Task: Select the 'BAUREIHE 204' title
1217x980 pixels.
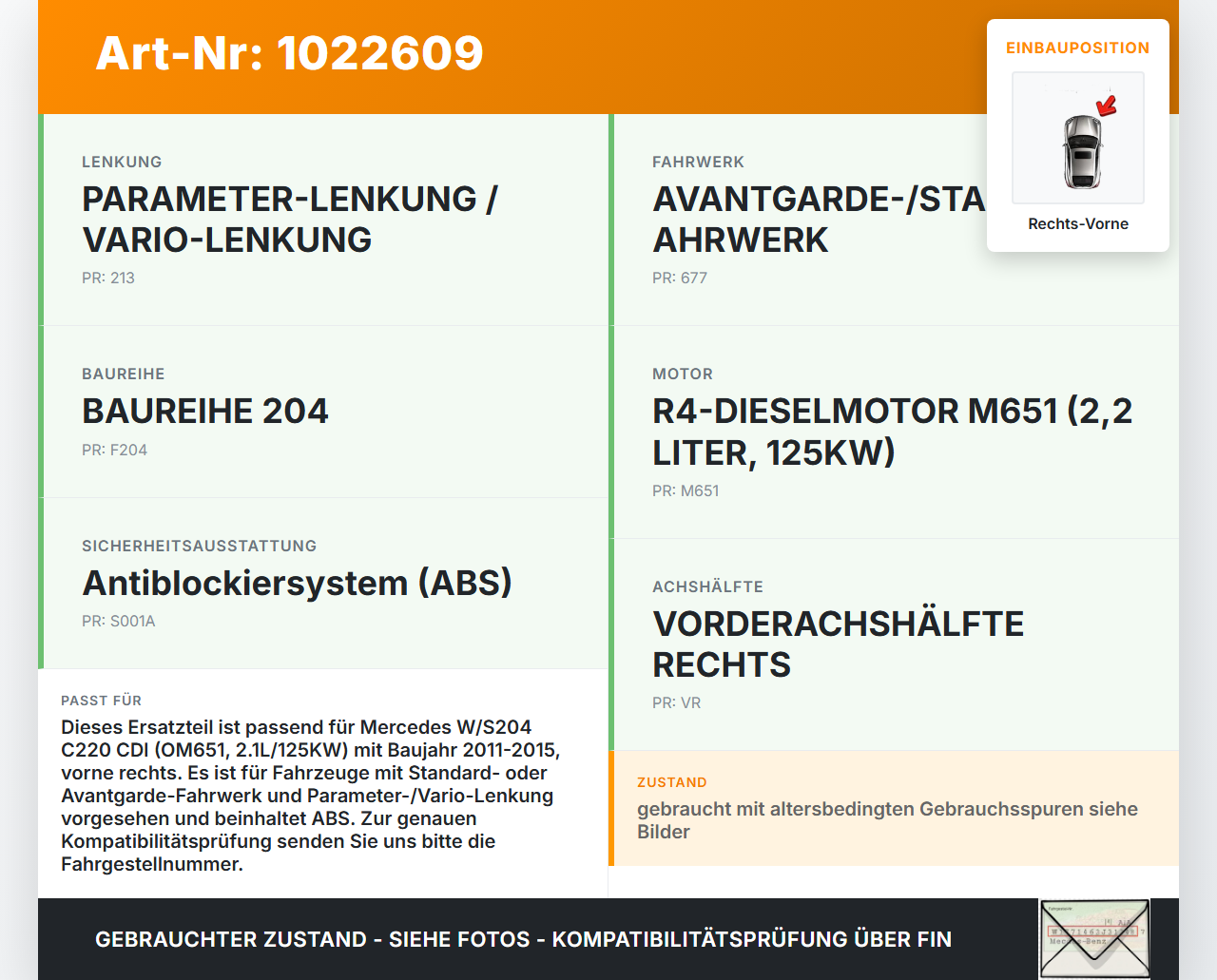Action: tap(205, 412)
